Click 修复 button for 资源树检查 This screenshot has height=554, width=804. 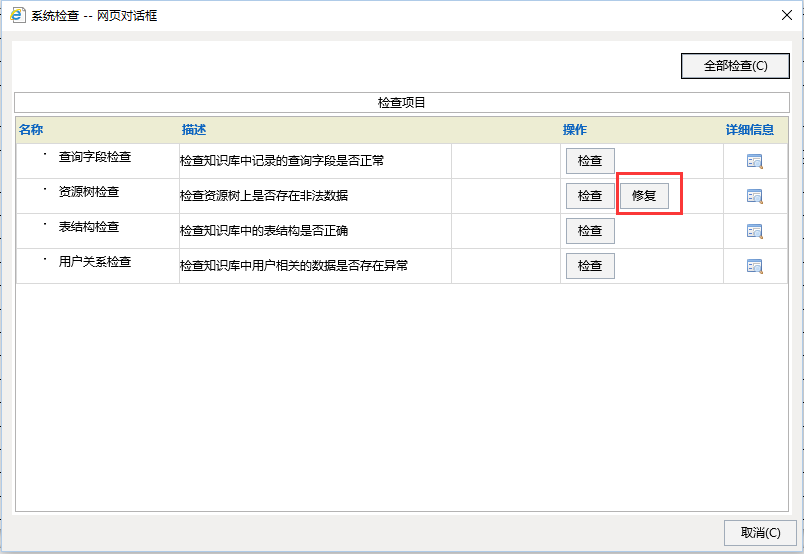(x=645, y=196)
